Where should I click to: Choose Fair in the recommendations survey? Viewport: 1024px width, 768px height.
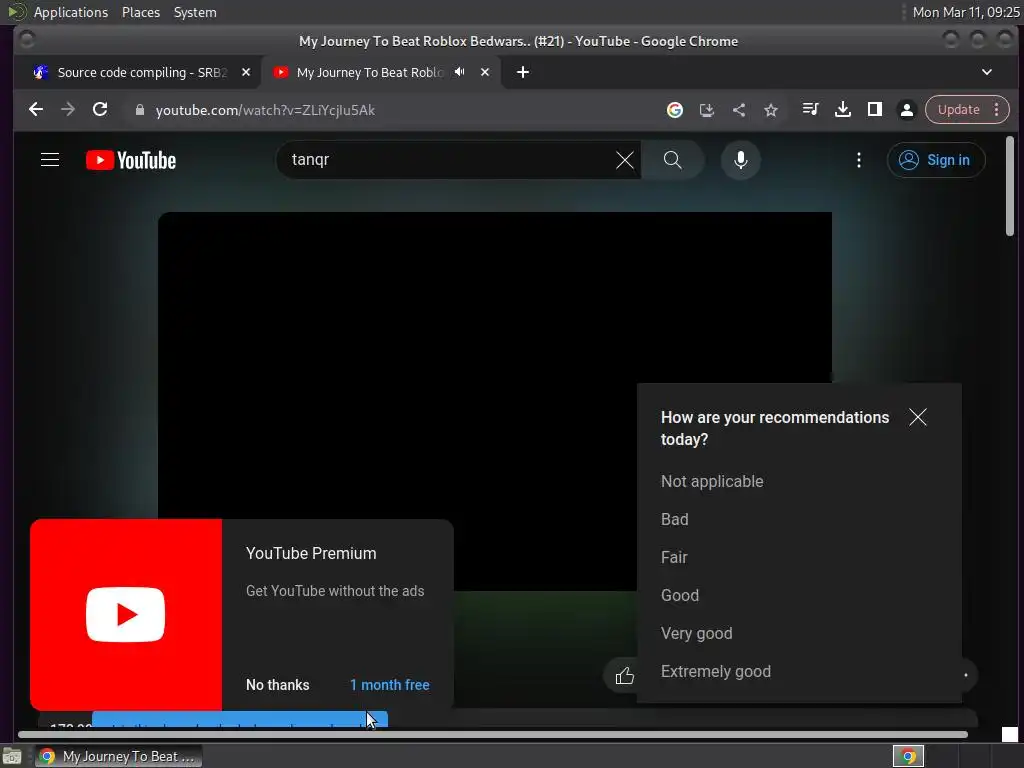click(x=674, y=557)
